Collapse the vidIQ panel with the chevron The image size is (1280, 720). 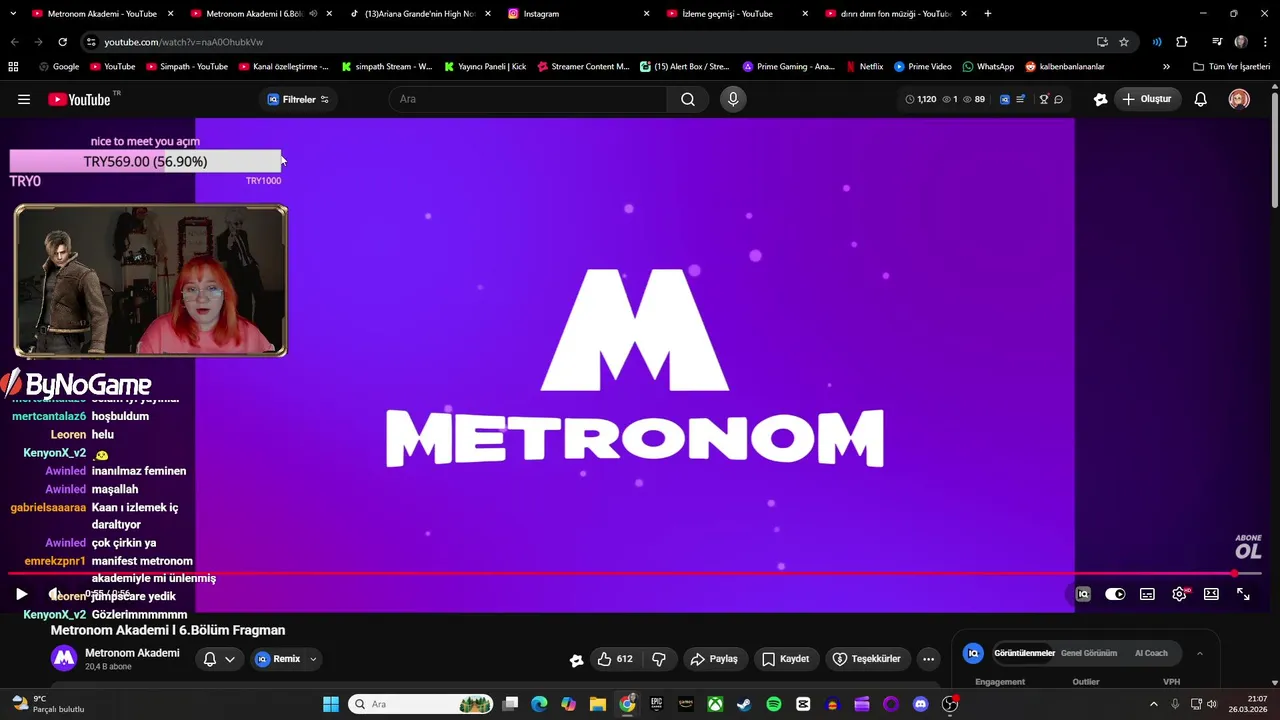coord(1200,653)
